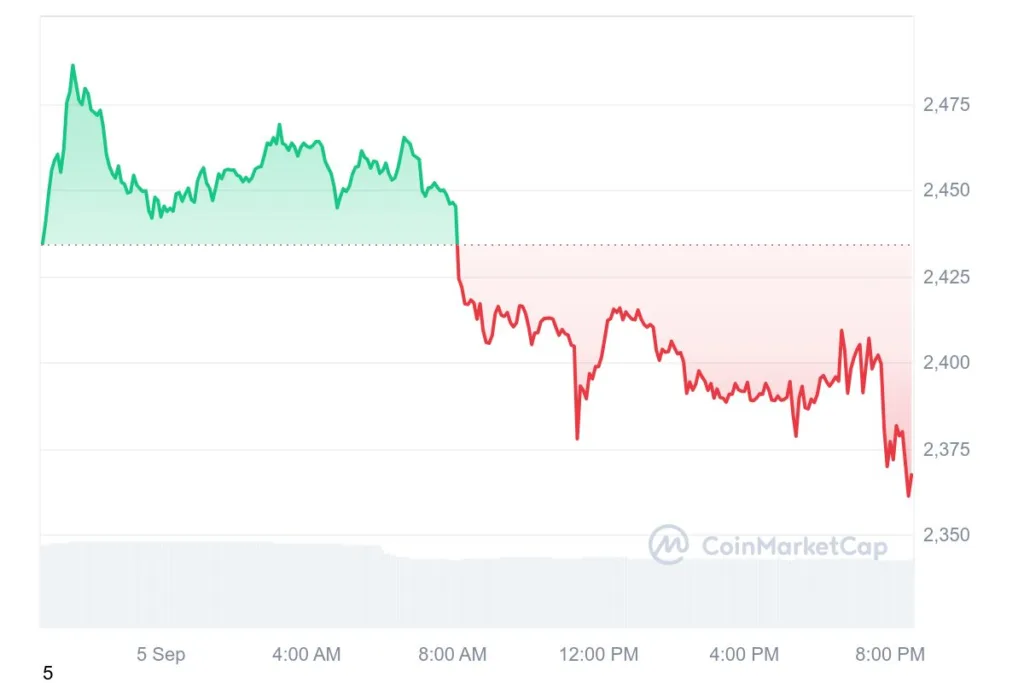Click the number 5 caption at bottom left

point(48,673)
